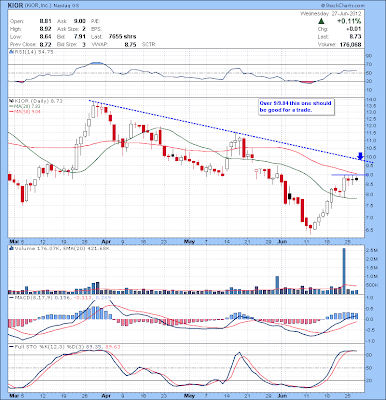Click the StockCharts.com copyright watermark
The image size is (386, 400).
pos(343,6)
